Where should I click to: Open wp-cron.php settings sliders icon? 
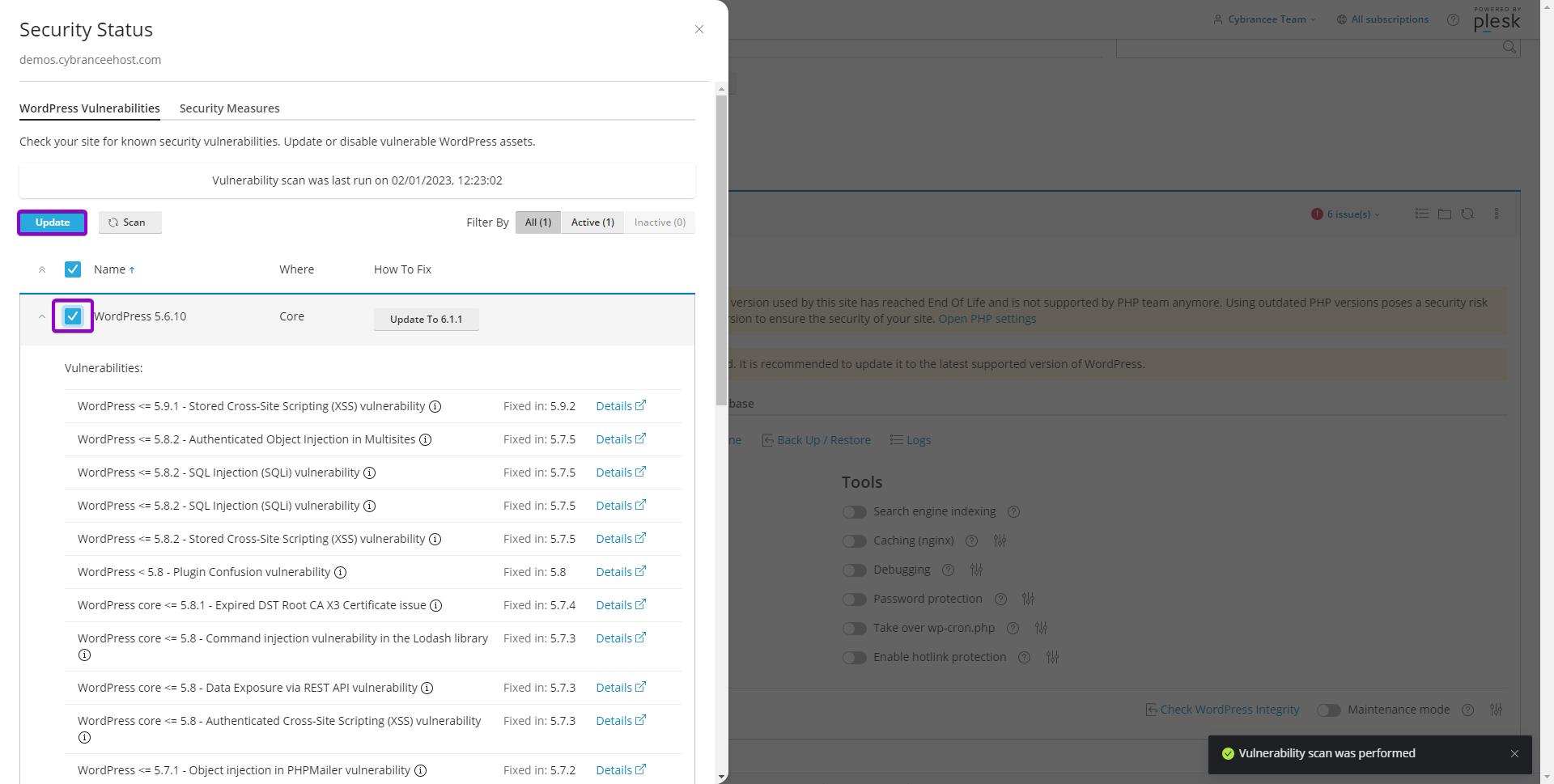tap(1041, 629)
